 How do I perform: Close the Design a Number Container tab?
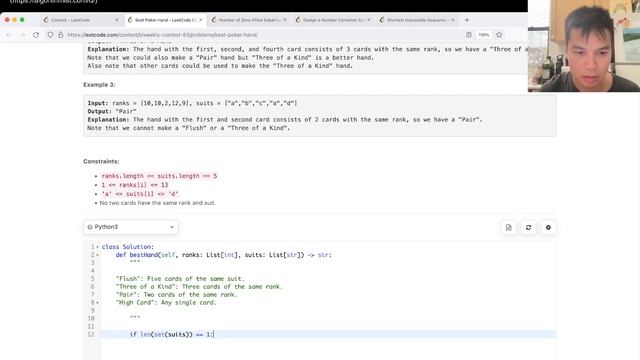369,20
